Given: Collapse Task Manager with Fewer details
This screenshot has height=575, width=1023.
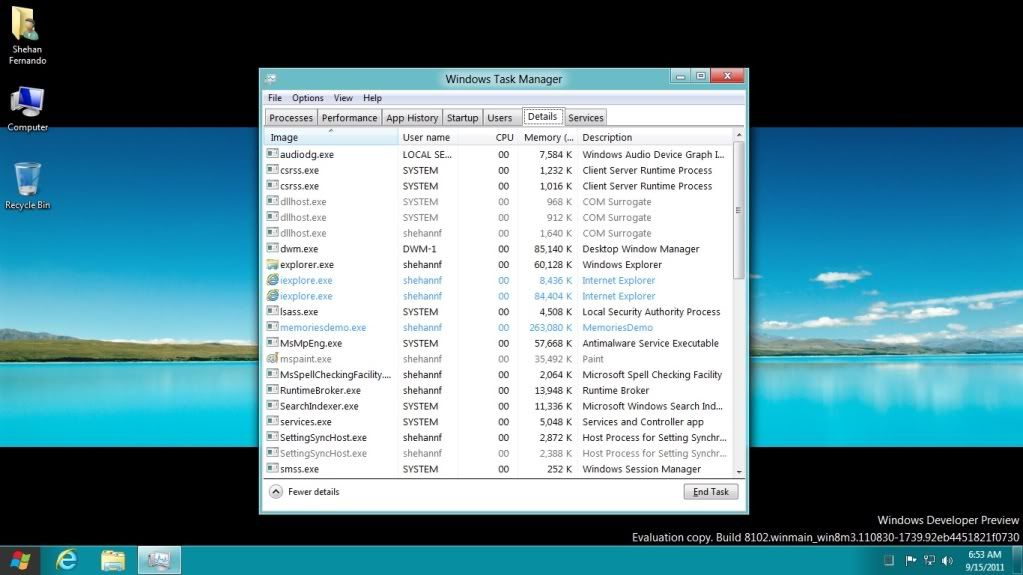Looking at the screenshot, I should (304, 491).
